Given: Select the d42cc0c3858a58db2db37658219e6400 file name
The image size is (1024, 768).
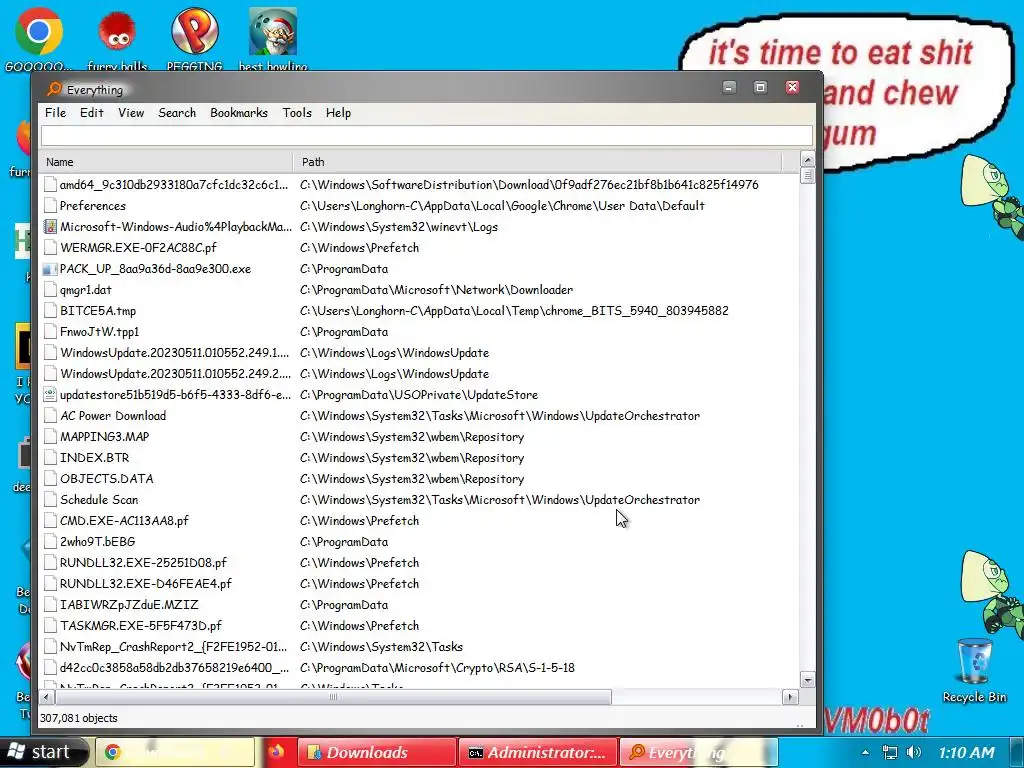Looking at the screenshot, I should point(174,667).
